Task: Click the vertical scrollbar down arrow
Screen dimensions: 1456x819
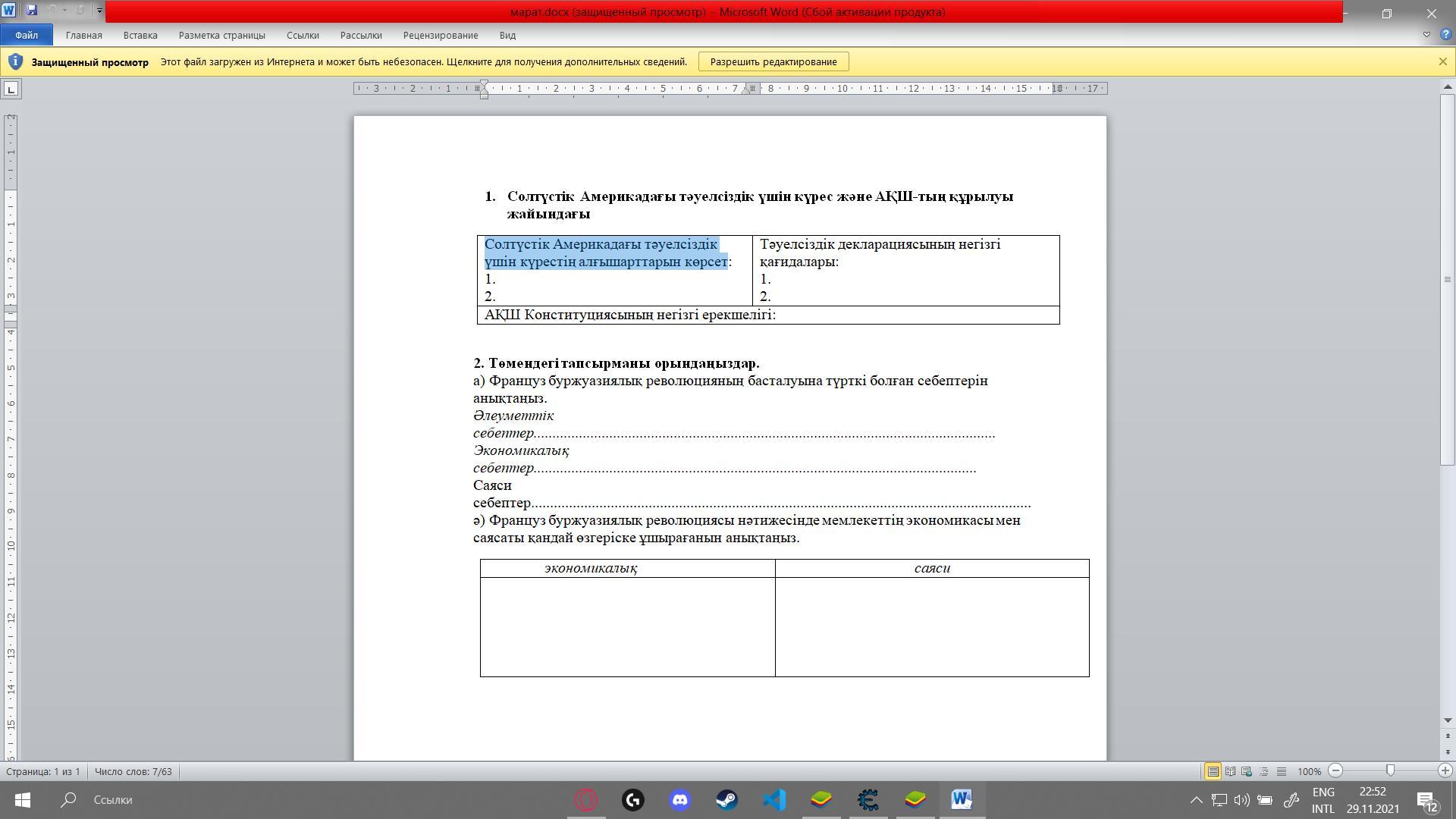Action: pos(1448,720)
